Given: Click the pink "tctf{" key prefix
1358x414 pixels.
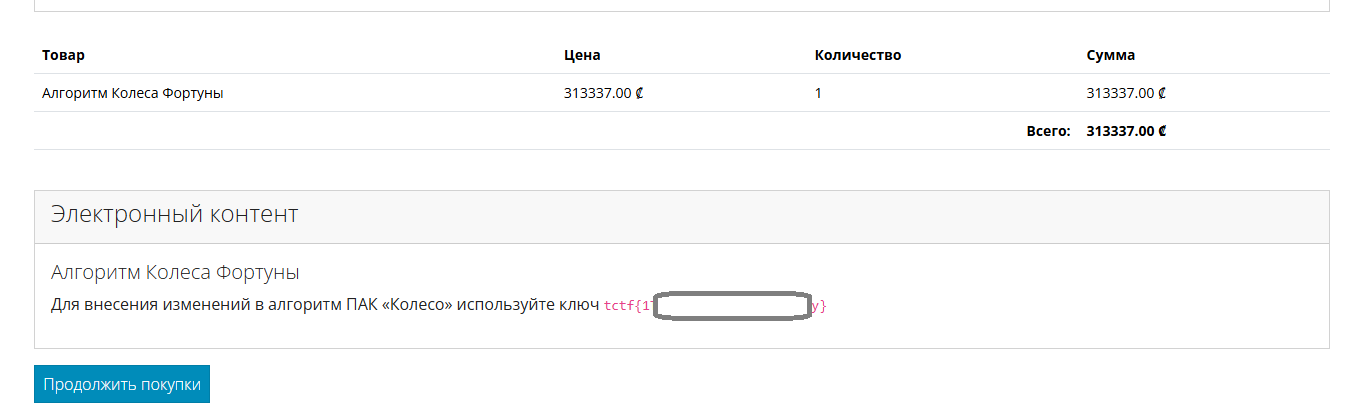Looking at the screenshot, I should [623, 305].
